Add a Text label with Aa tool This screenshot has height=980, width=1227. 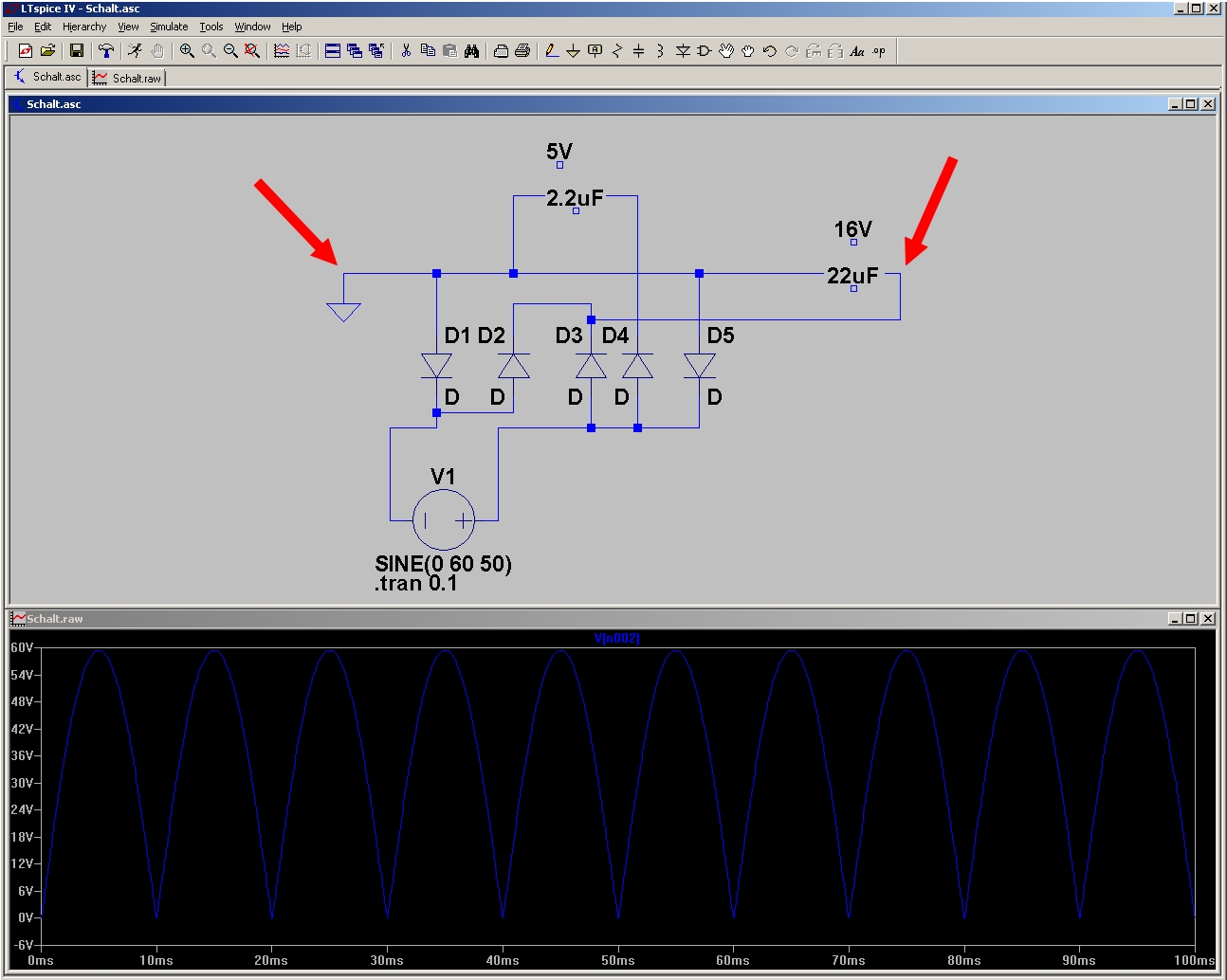(856, 51)
